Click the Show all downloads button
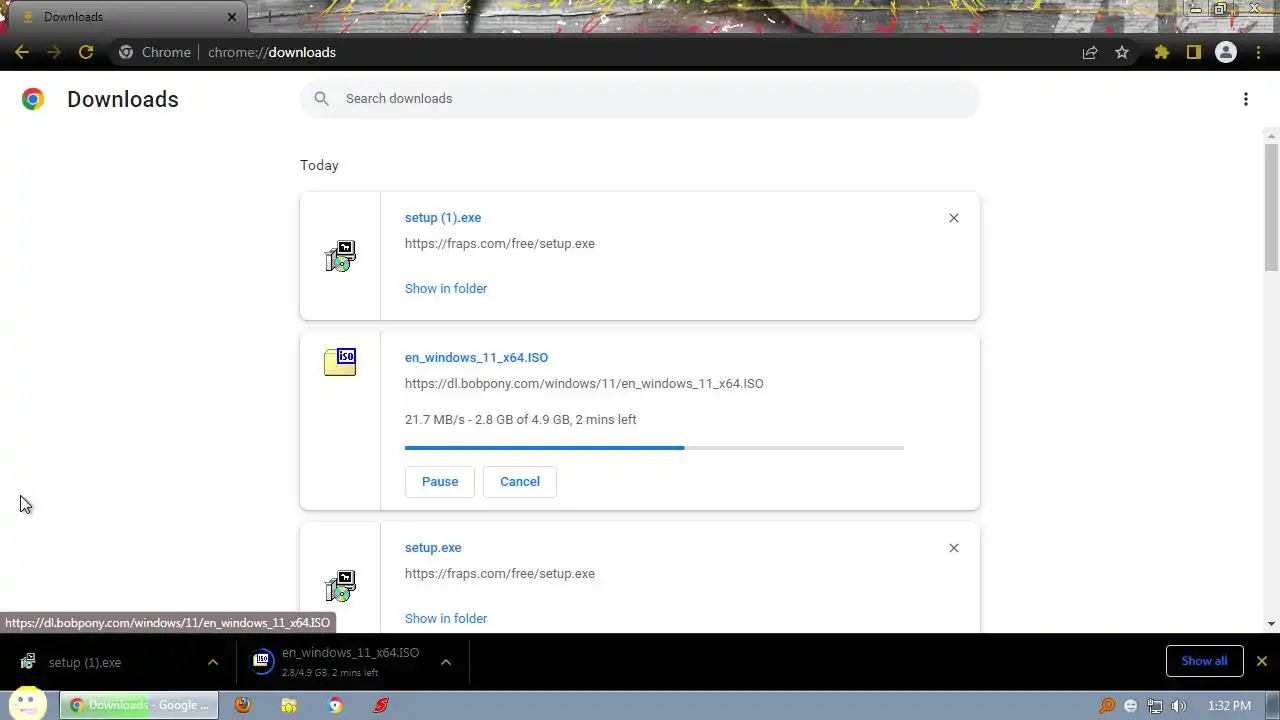This screenshot has width=1280, height=720. point(1204,661)
